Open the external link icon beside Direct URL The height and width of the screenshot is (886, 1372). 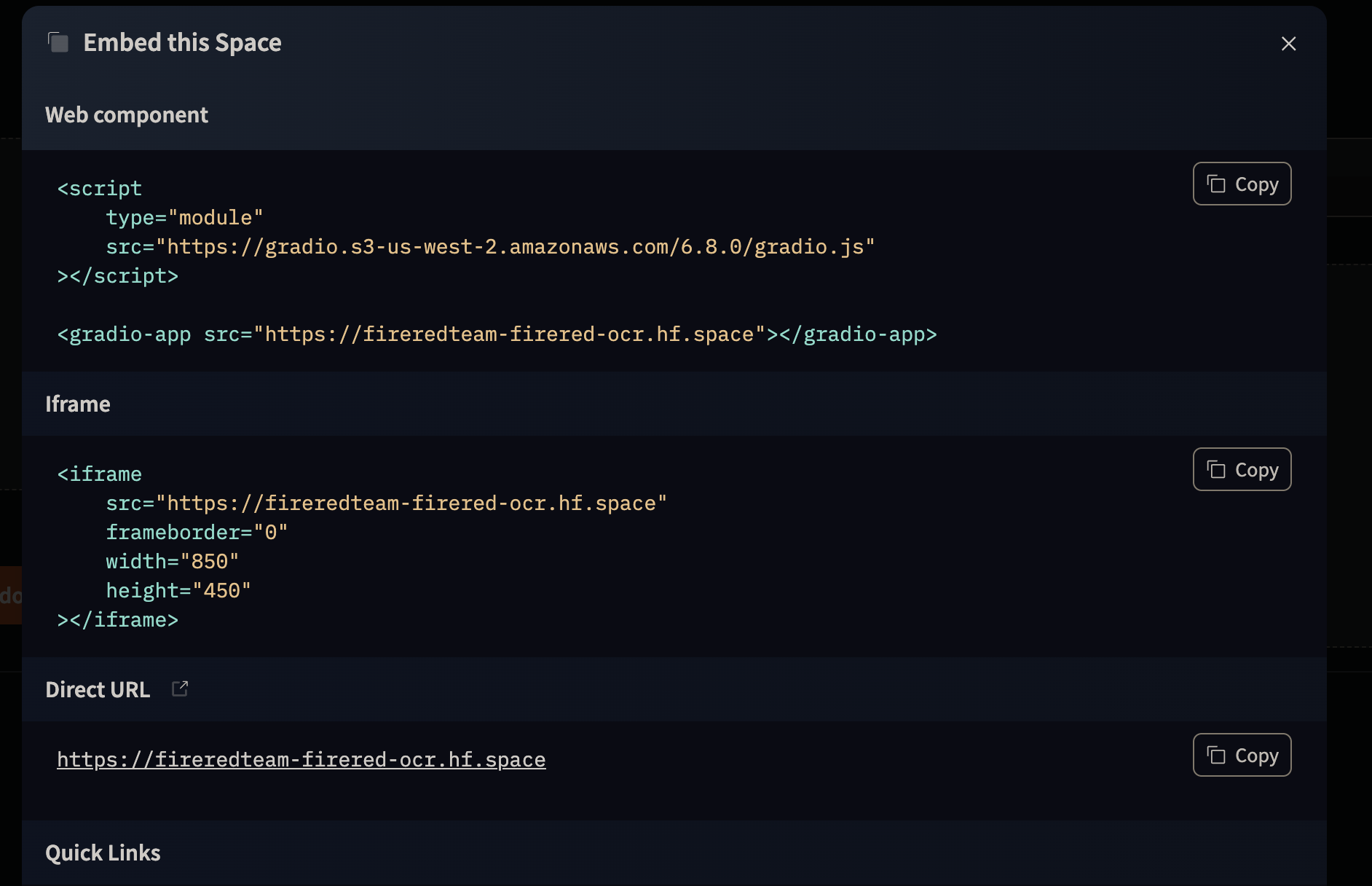pyautogui.click(x=180, y=689)
